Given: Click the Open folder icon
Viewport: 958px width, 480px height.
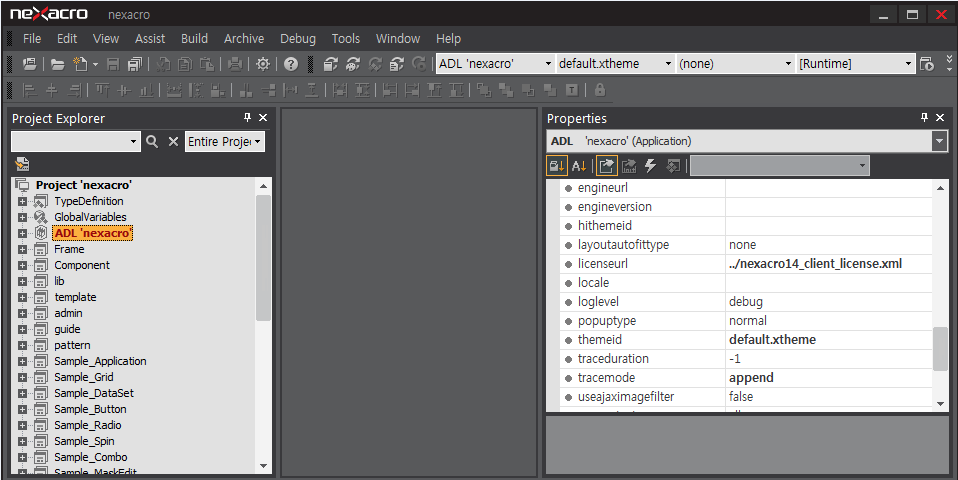Looking at the screenshot, I should (x=57, y=64).
